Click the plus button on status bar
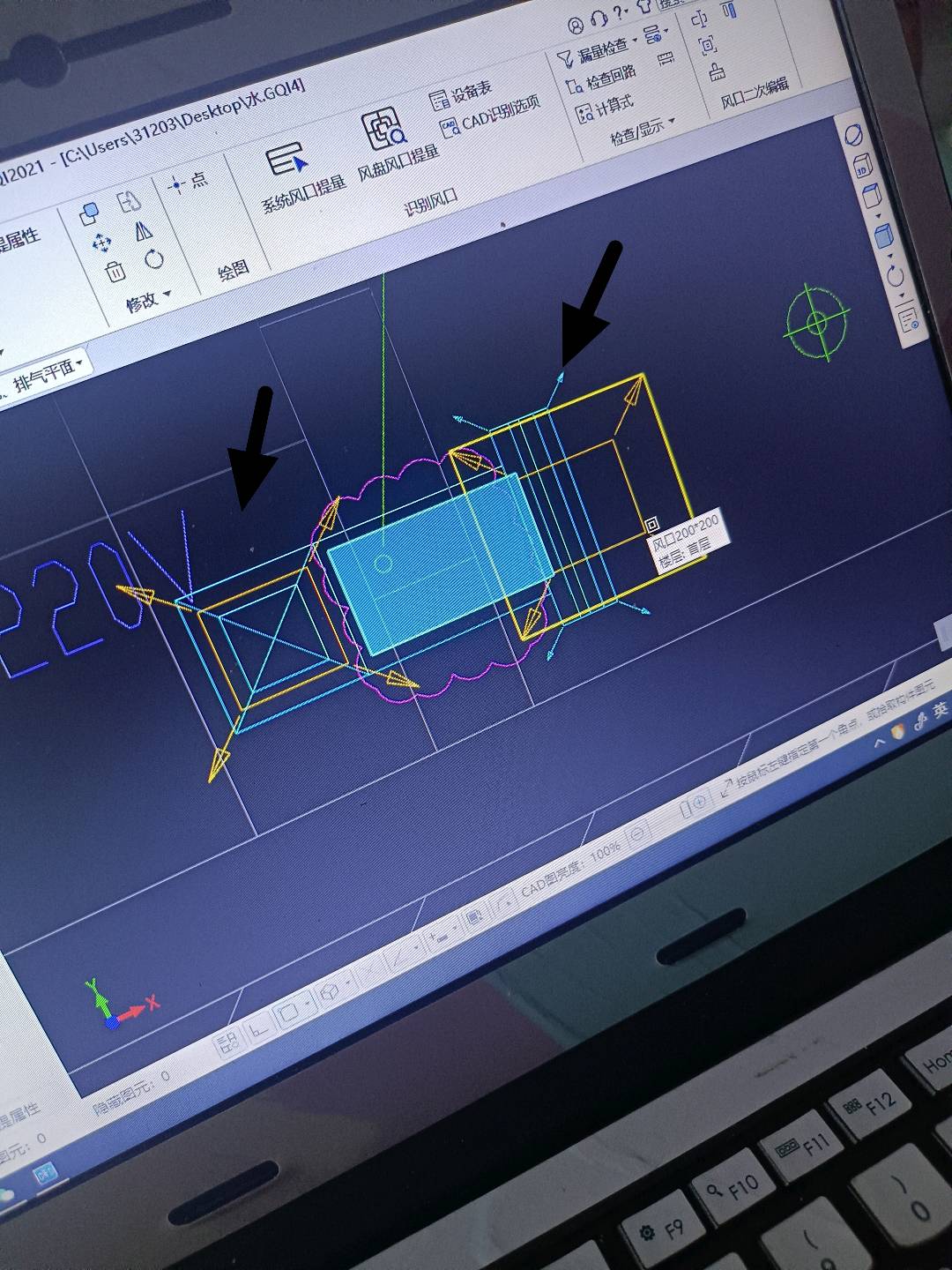The width and height of the screenshot is (952, 1270). point(700,802)
